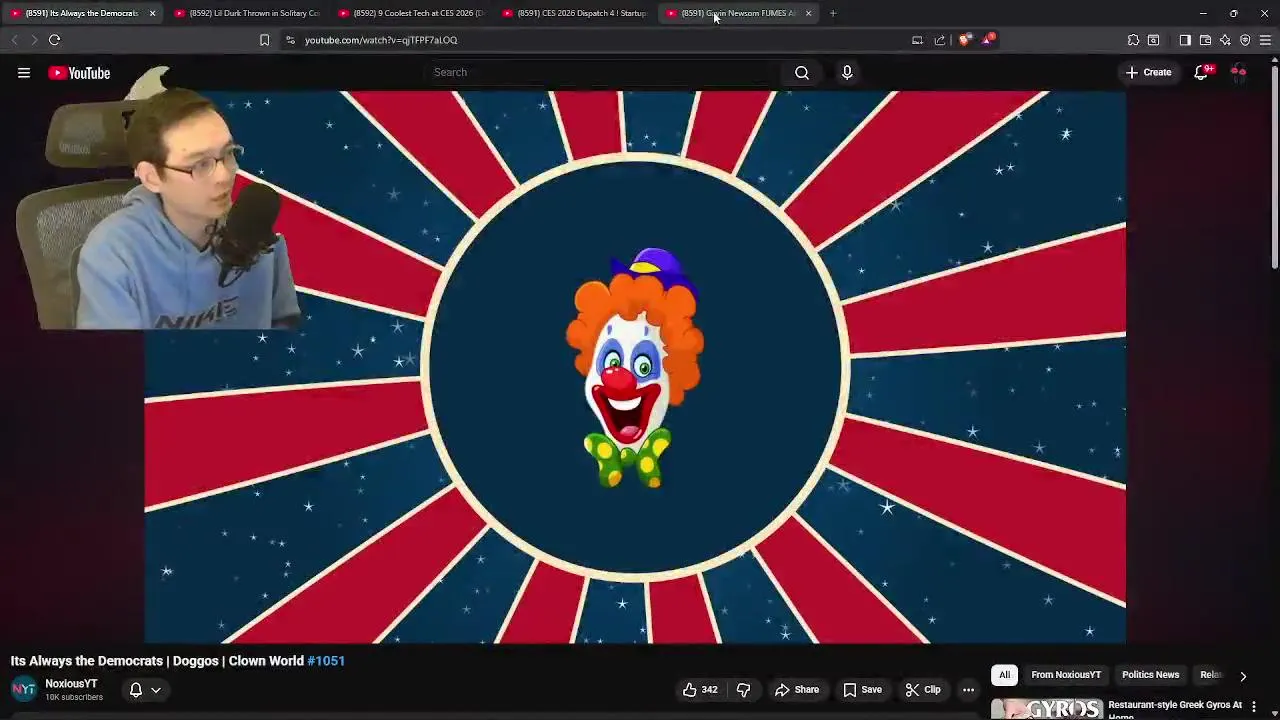Viewport: 1280px width, 720px height.
Task: Show more topic chips with right chevron
Action: click(x=1243, y=676)
